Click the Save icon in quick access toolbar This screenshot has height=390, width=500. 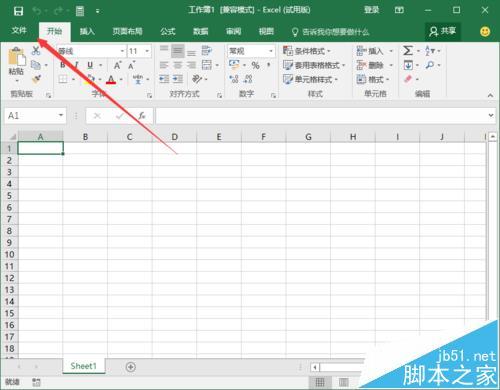(x=18, y=11)
